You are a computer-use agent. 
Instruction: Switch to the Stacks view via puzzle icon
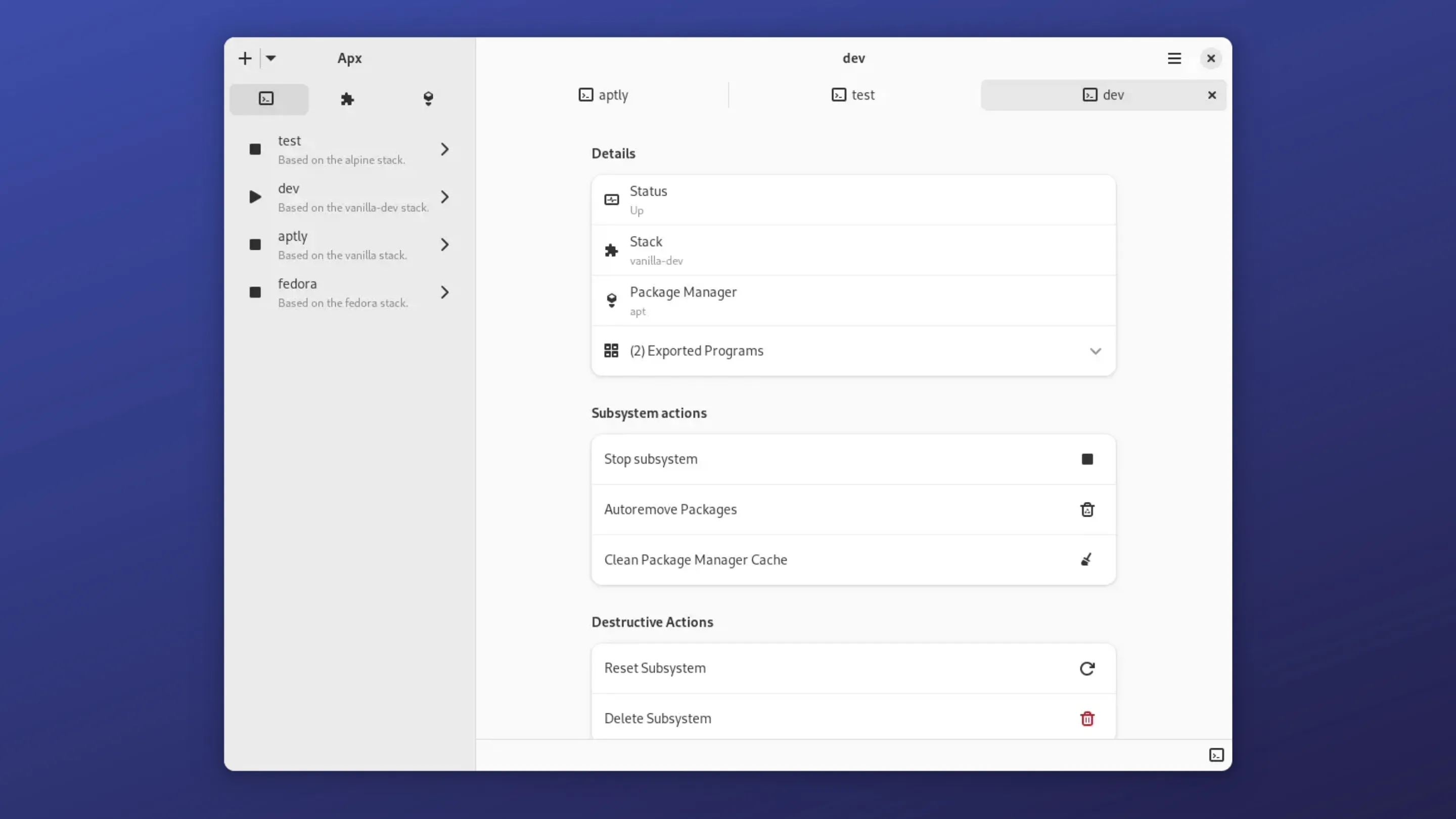346,99
